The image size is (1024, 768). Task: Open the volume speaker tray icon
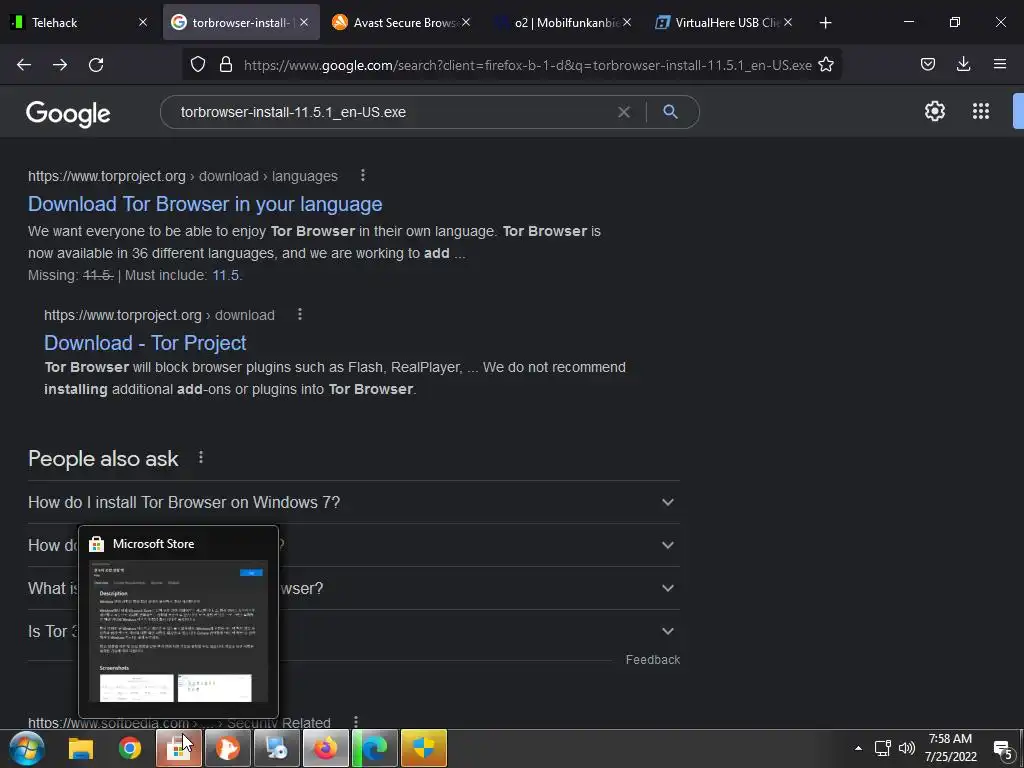(x=906, y=748)
